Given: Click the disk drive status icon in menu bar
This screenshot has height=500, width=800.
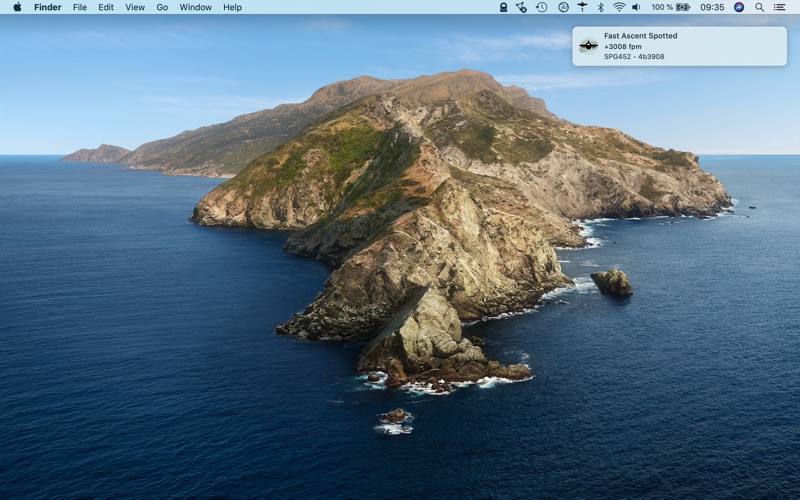Looking at the screenshot, I should pyautogui.click(x=503, y=7).
